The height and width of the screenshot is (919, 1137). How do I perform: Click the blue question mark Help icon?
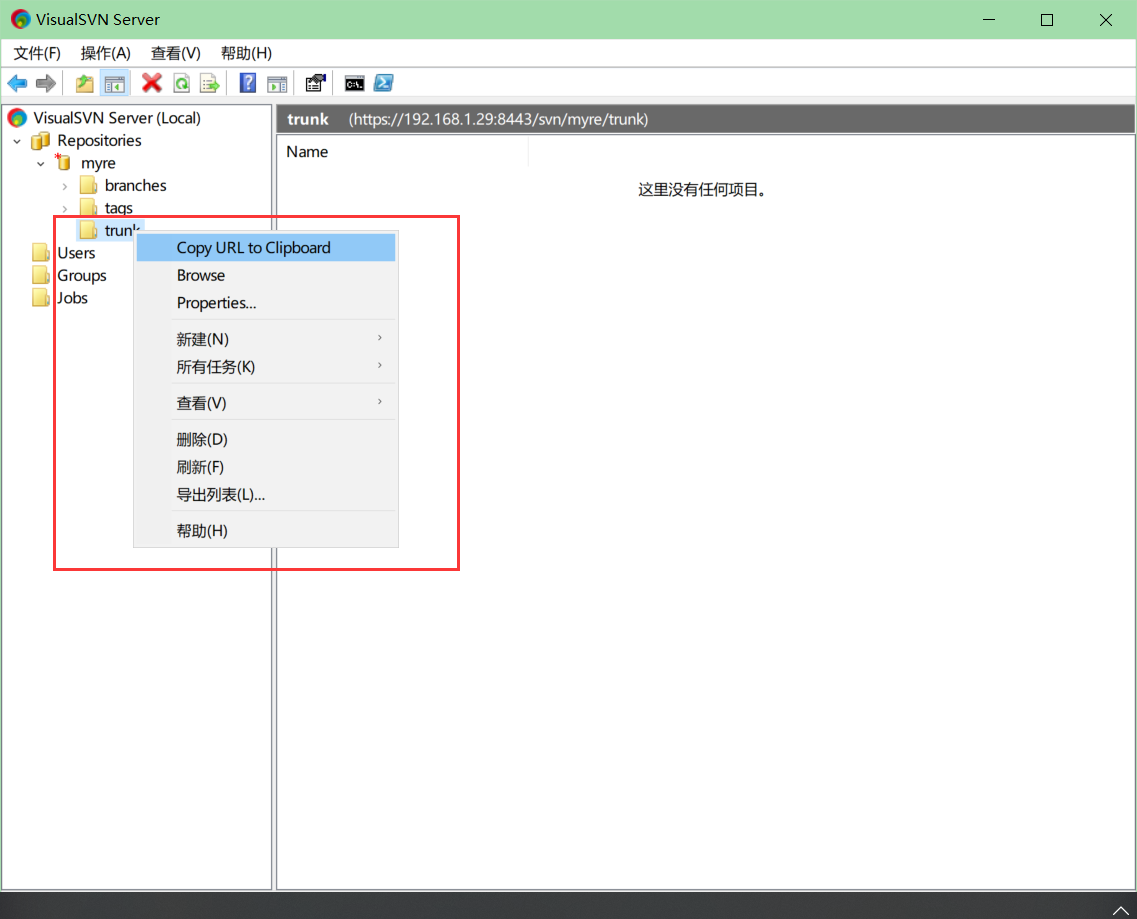tap(248, 83)
